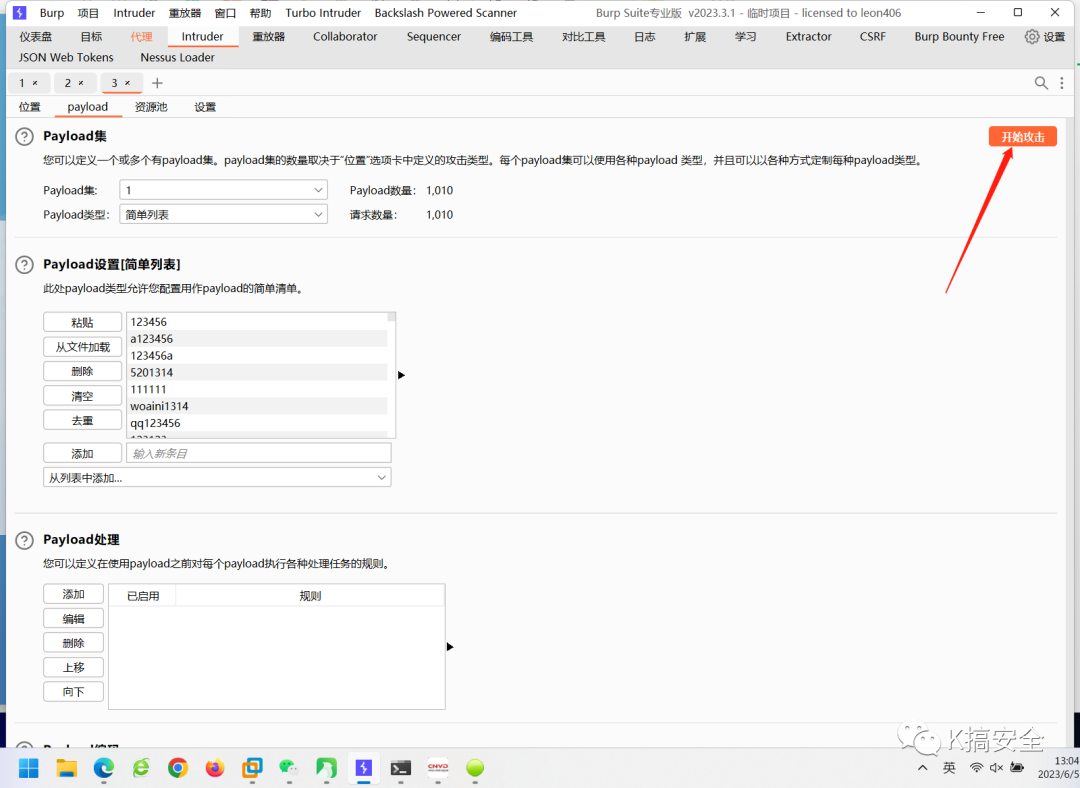Launch Google Chrome from the taskbar
Screen dimensions: 1080x788
click(x=178, y=767)
